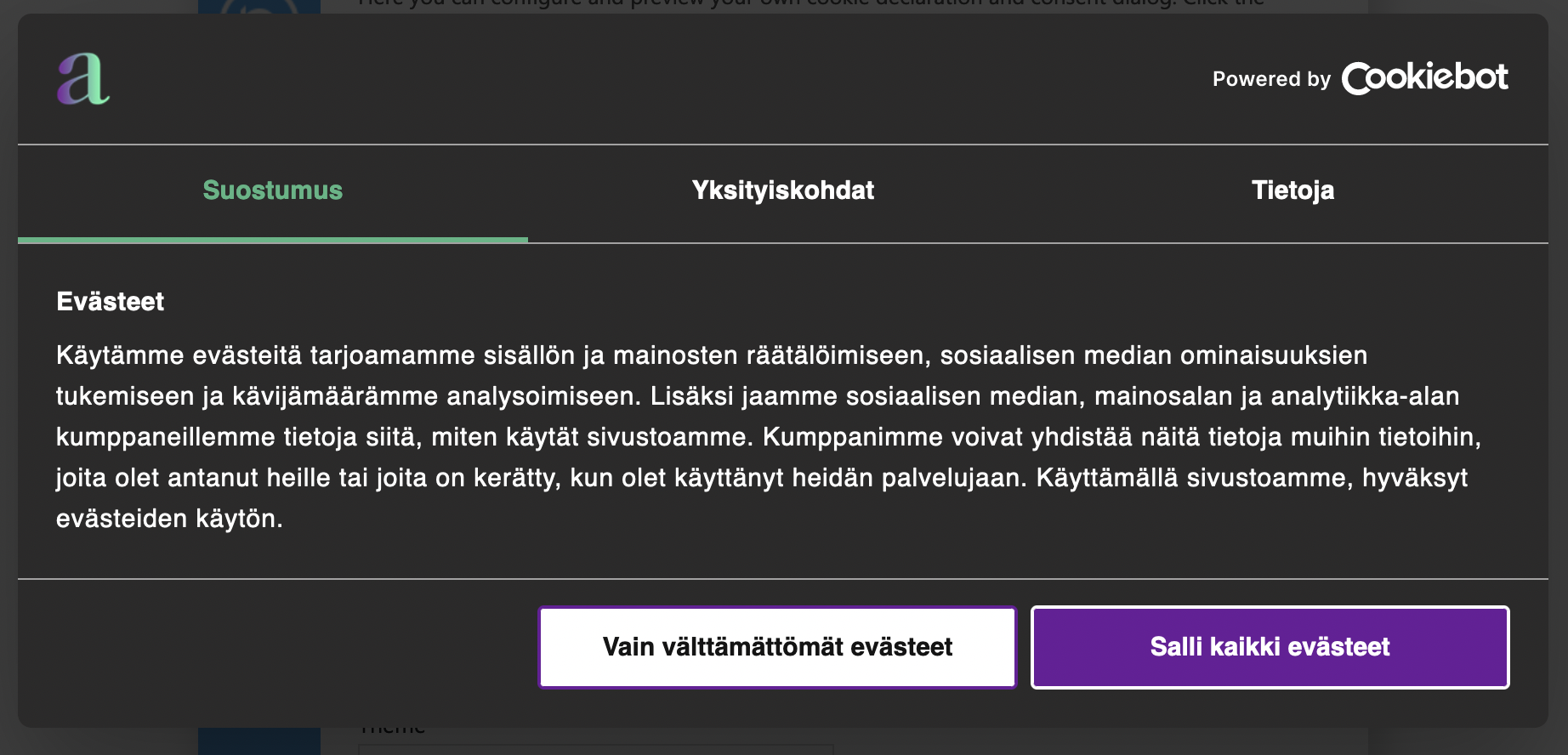
Task: Click the dark blue sidebar strip below dialog
Action: pos(259,741)
